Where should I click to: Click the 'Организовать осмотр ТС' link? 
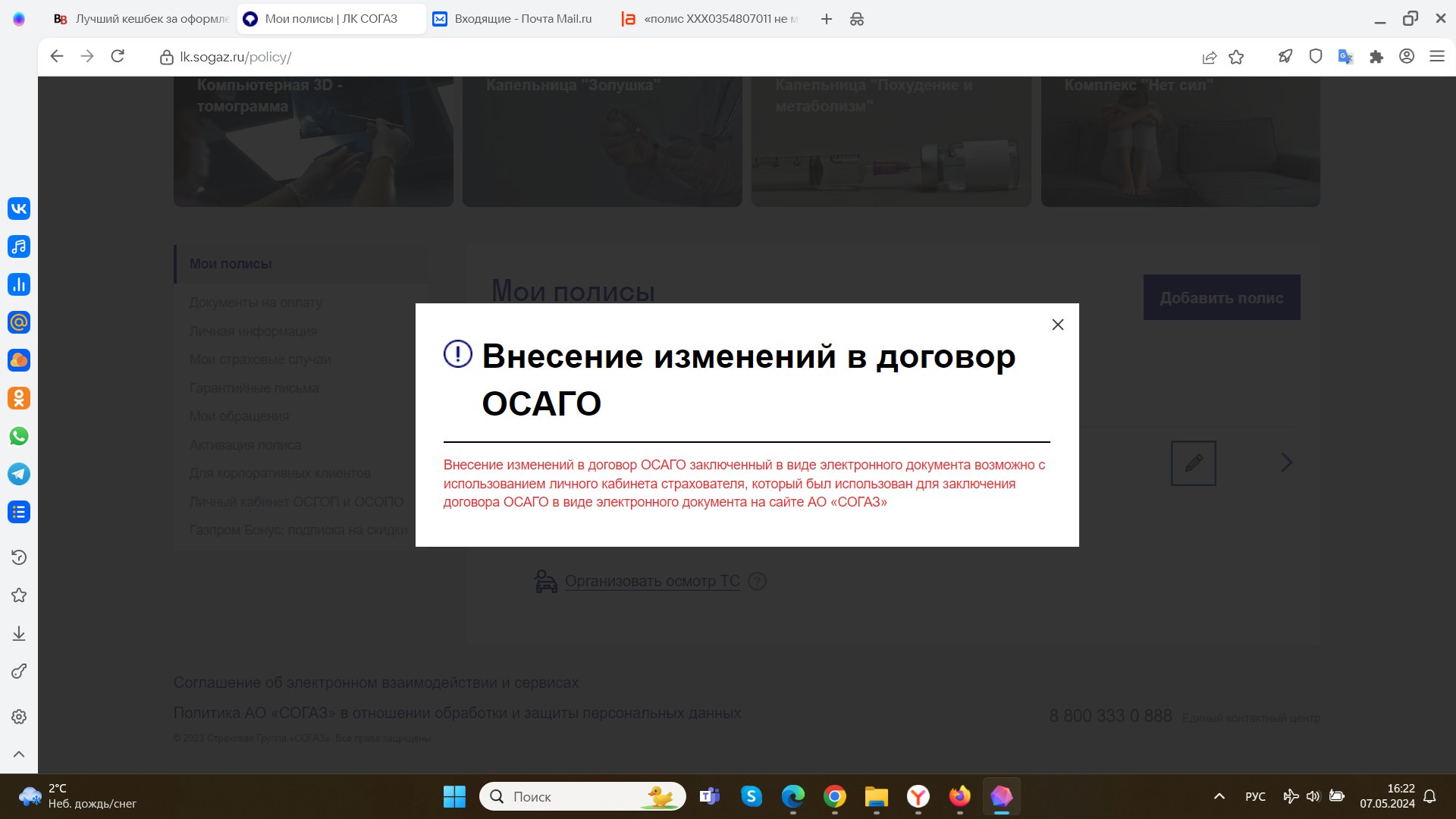pos(652,581)
